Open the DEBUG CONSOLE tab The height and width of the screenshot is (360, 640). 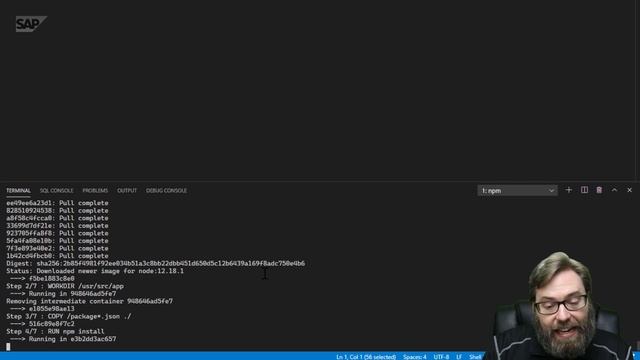tap(167, 191)
